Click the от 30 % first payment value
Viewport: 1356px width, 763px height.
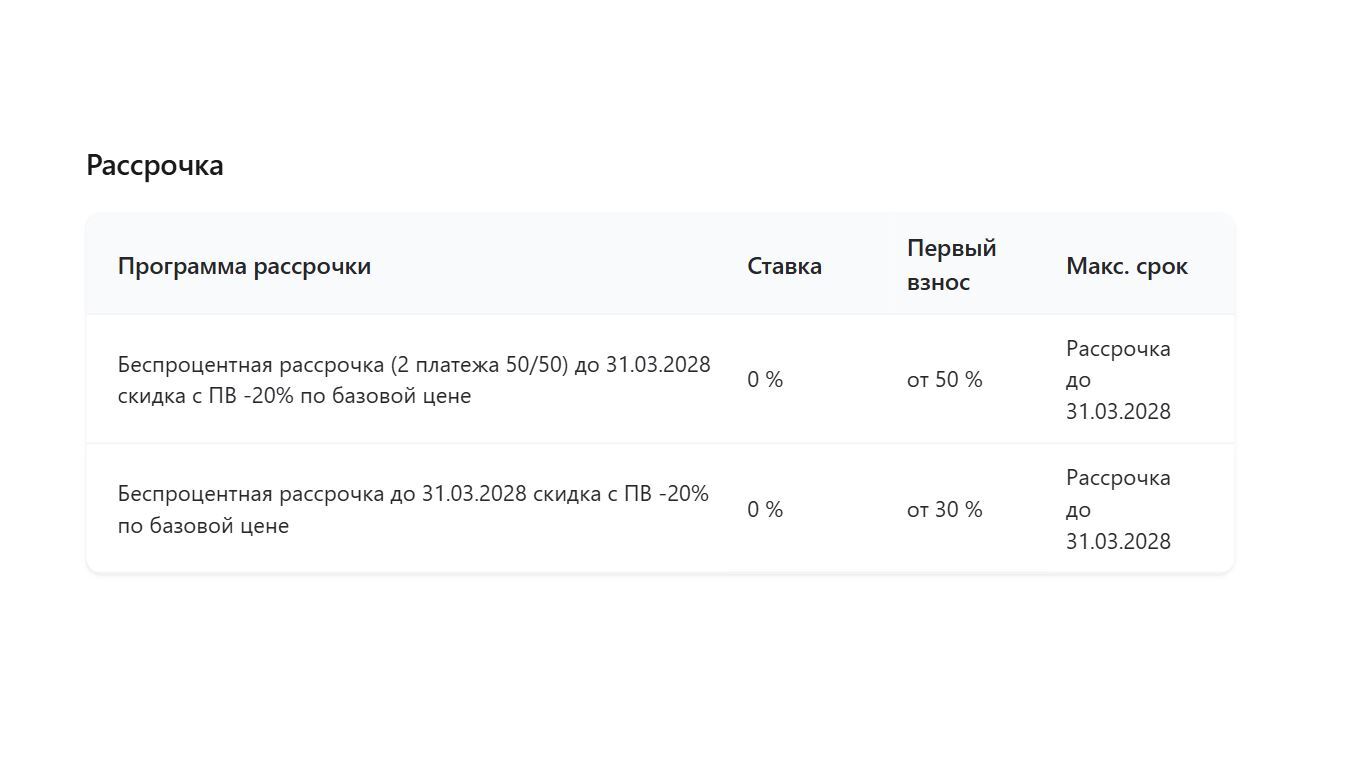click(x=945, y=510)
